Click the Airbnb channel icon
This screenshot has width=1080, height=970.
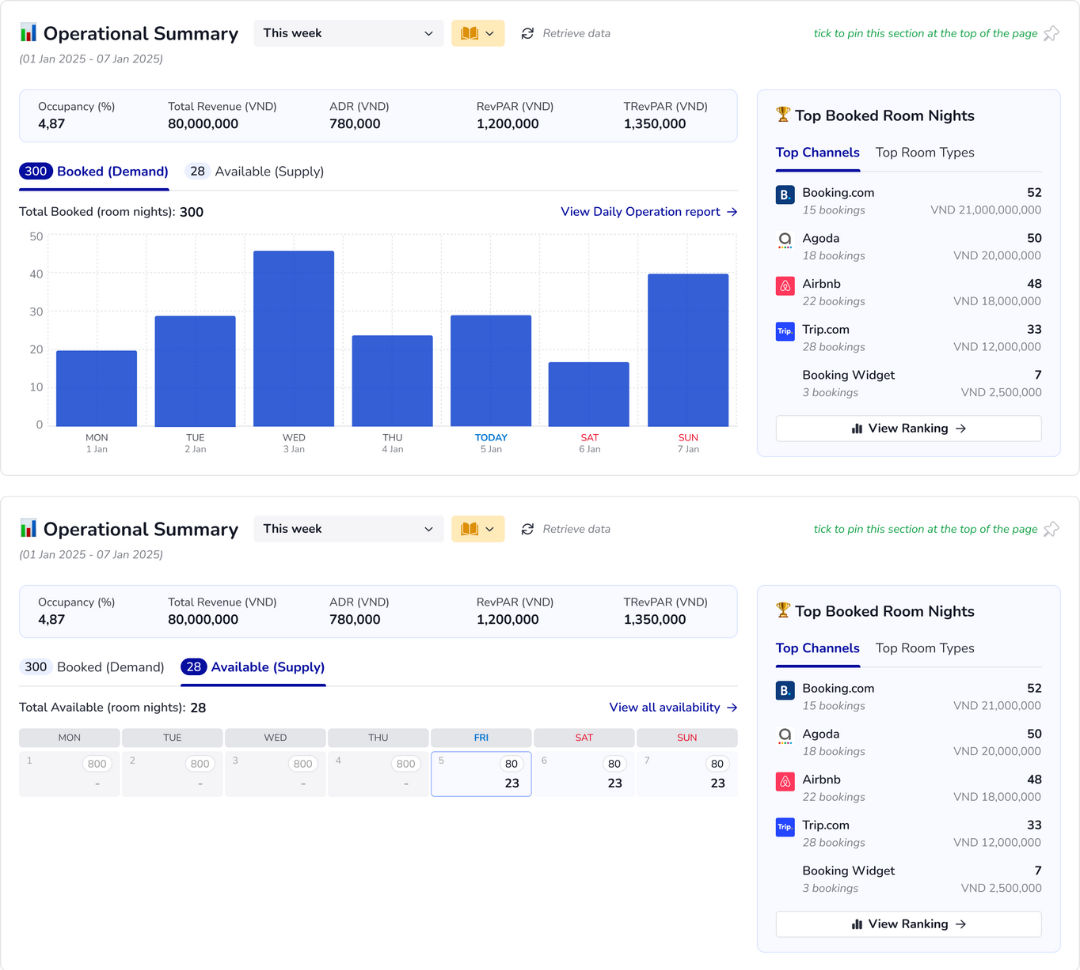click(784, 287)
